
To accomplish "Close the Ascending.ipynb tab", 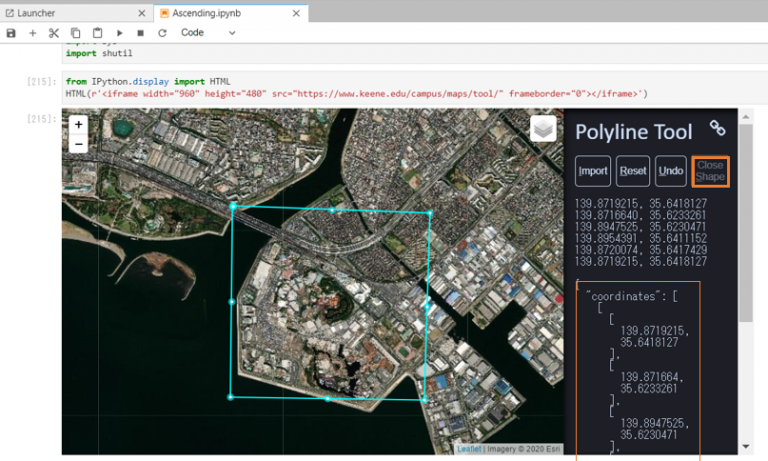I will pos(296,13).
